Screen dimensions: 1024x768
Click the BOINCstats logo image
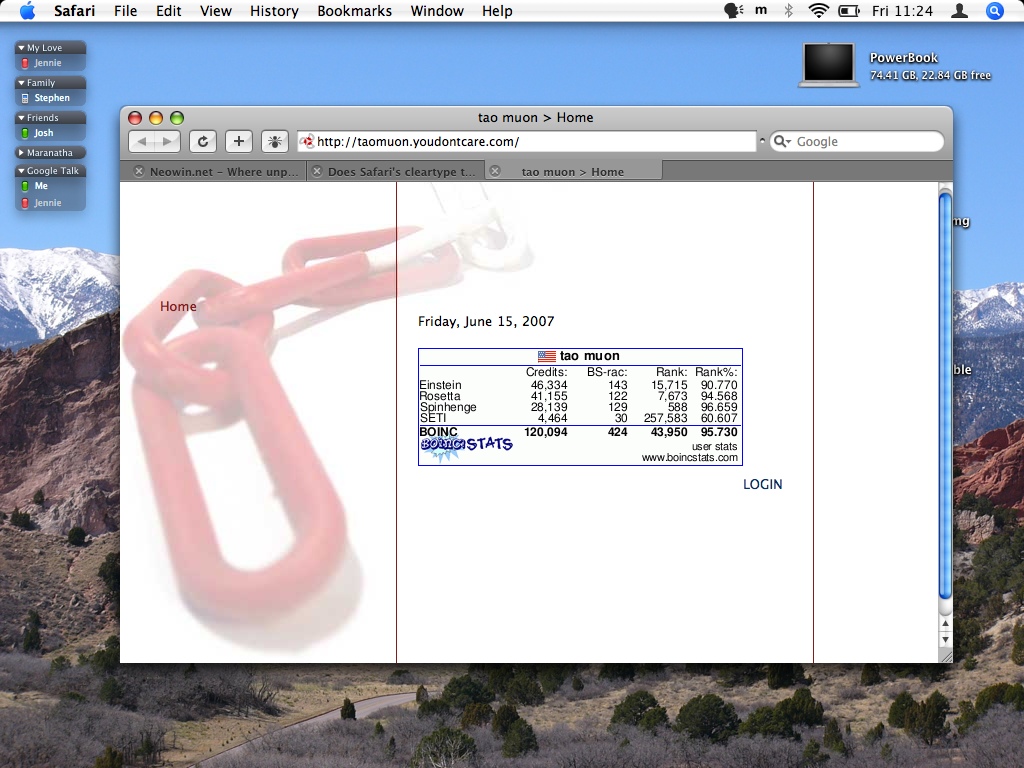(466, 447)
